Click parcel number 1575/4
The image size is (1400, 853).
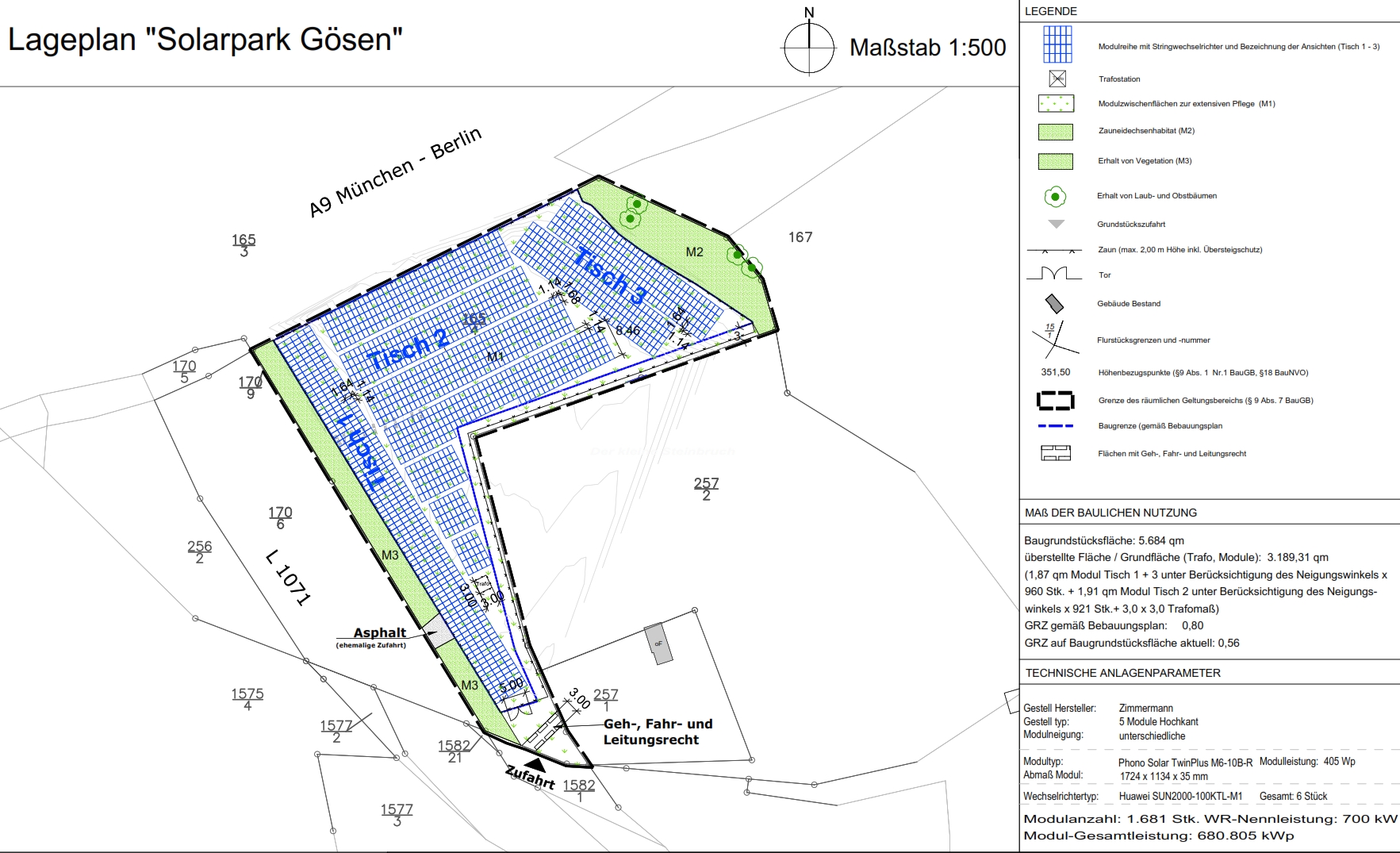[x=247, y=699]
